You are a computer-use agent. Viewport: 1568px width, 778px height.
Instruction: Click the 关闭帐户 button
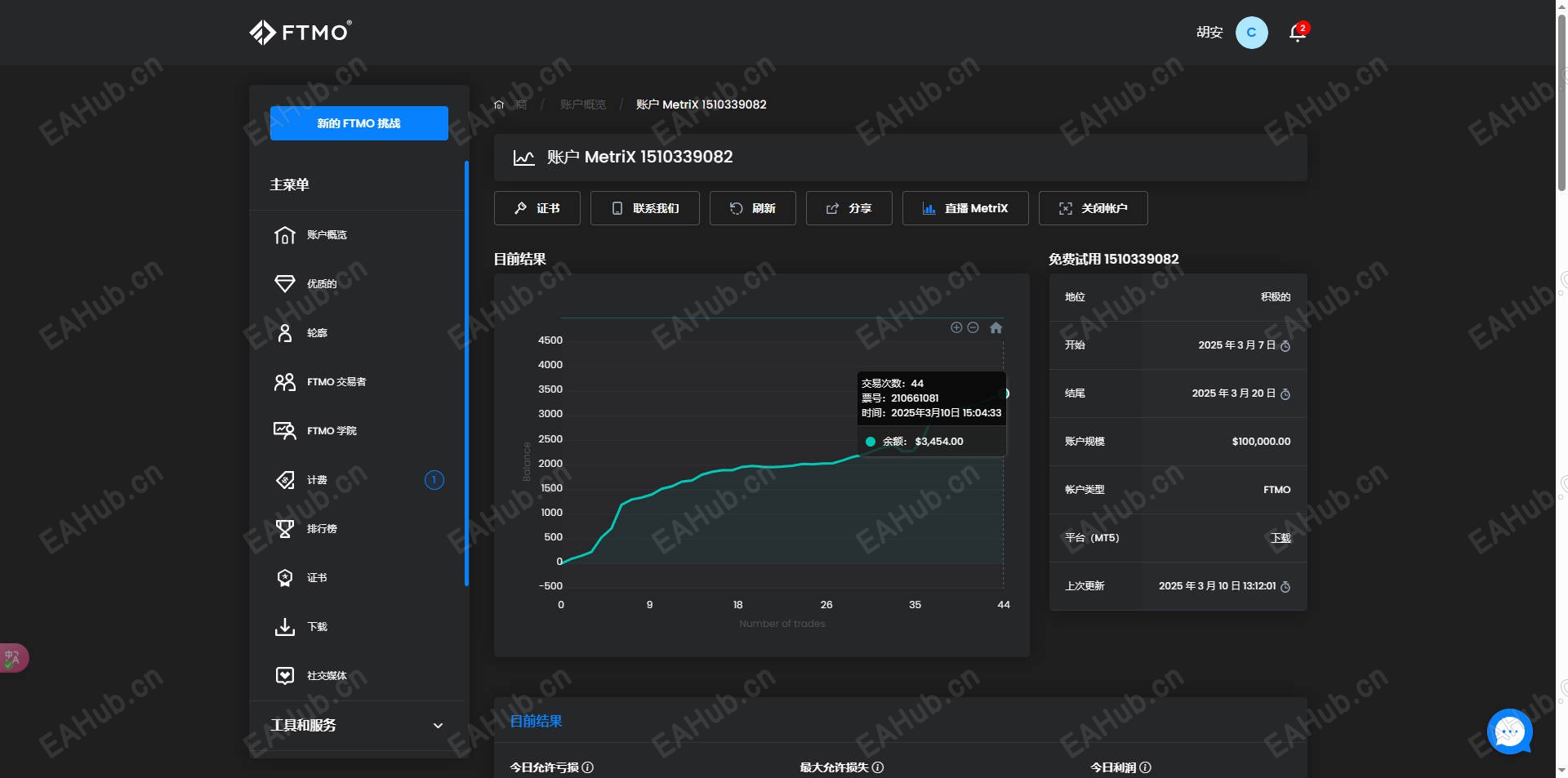(x=1094, y=208)
